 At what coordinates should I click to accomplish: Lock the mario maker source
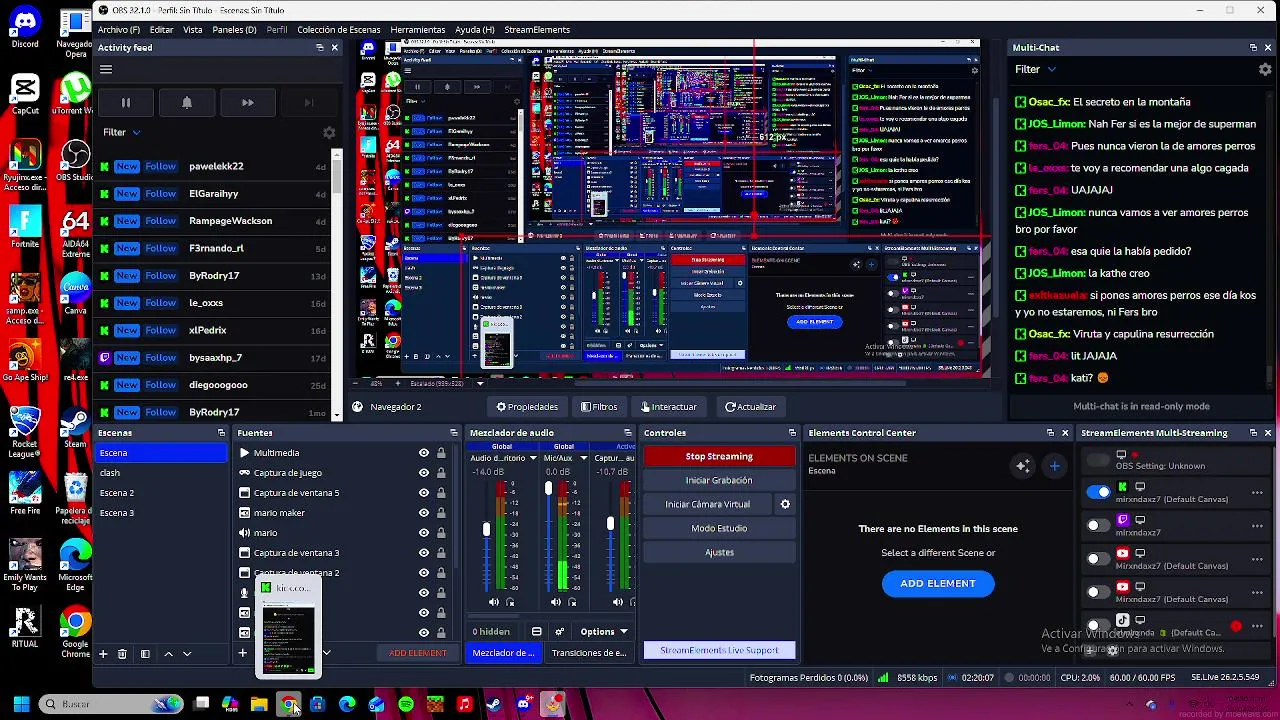point(441,513)
